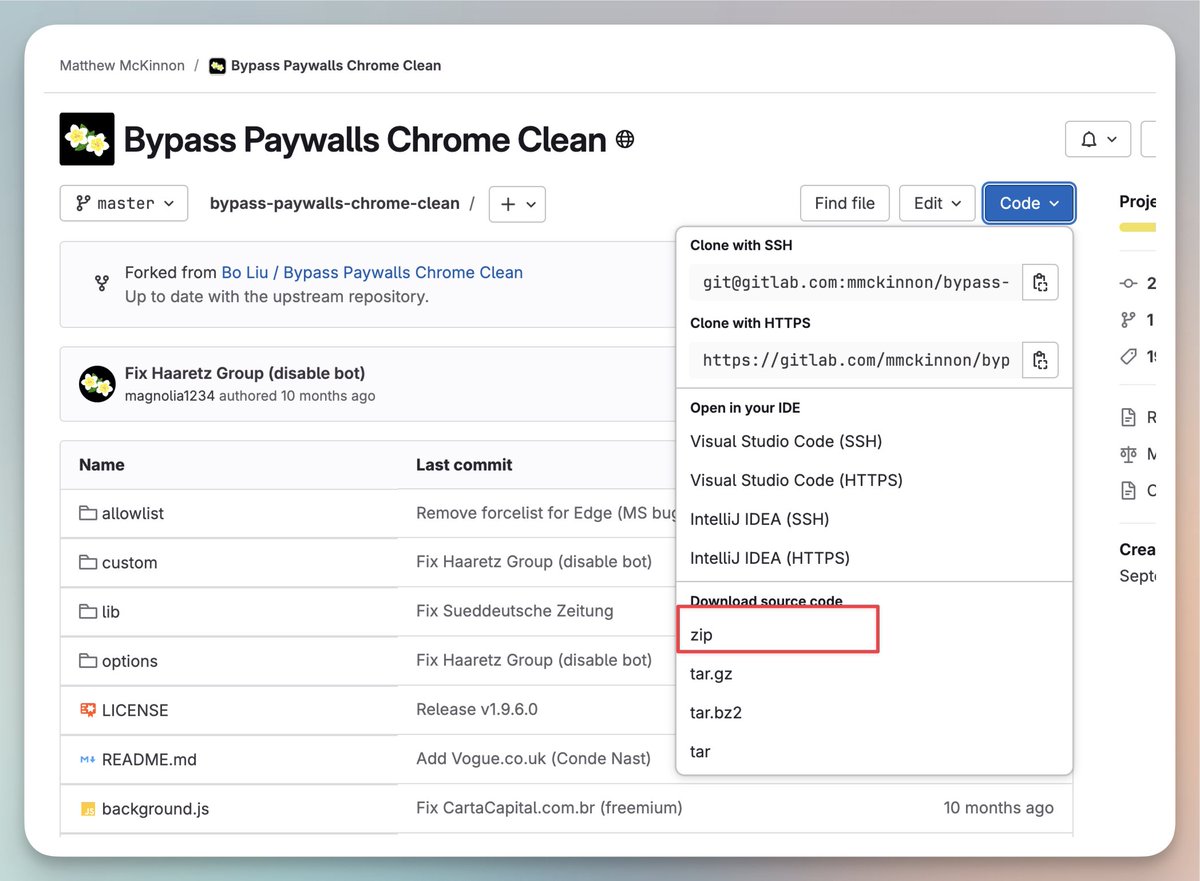Click the public visibility globe icon
This screenshot has height=881, width=1200.
625,139
